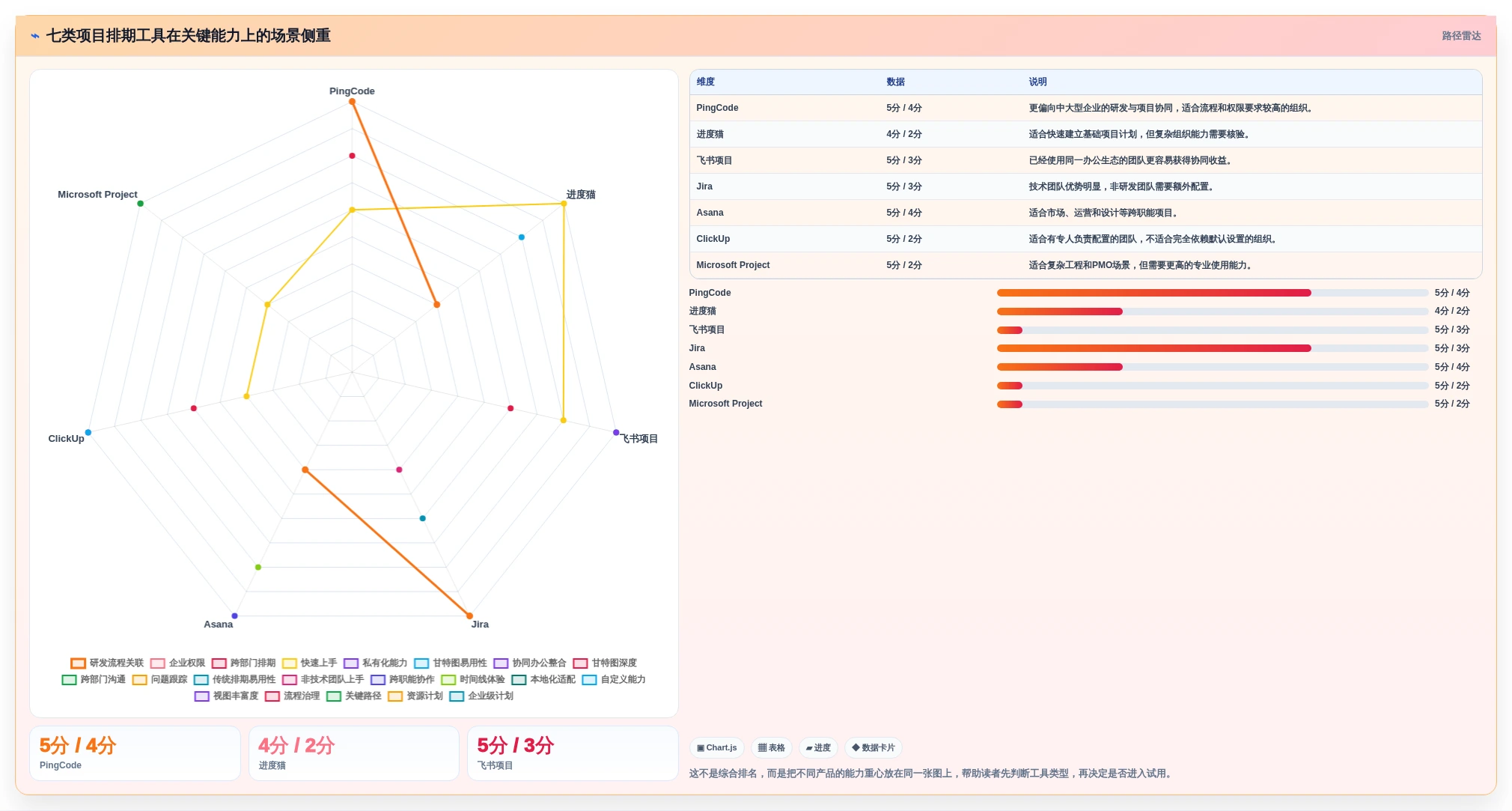Click the Asana axis label on the radar
The height and width of the screenshot is (811, 1512).
coord(218,625)
